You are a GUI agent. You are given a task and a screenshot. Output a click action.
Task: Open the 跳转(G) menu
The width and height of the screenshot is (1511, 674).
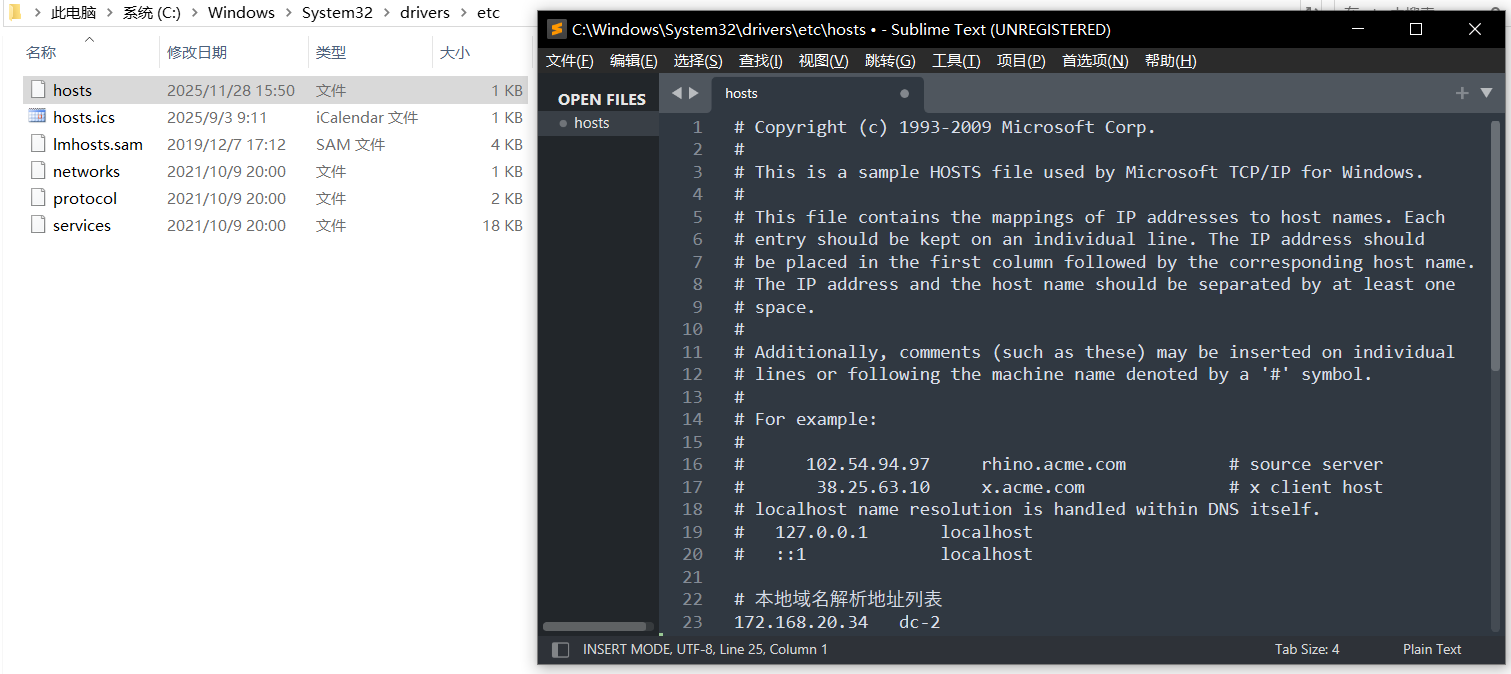pos(890,61)
